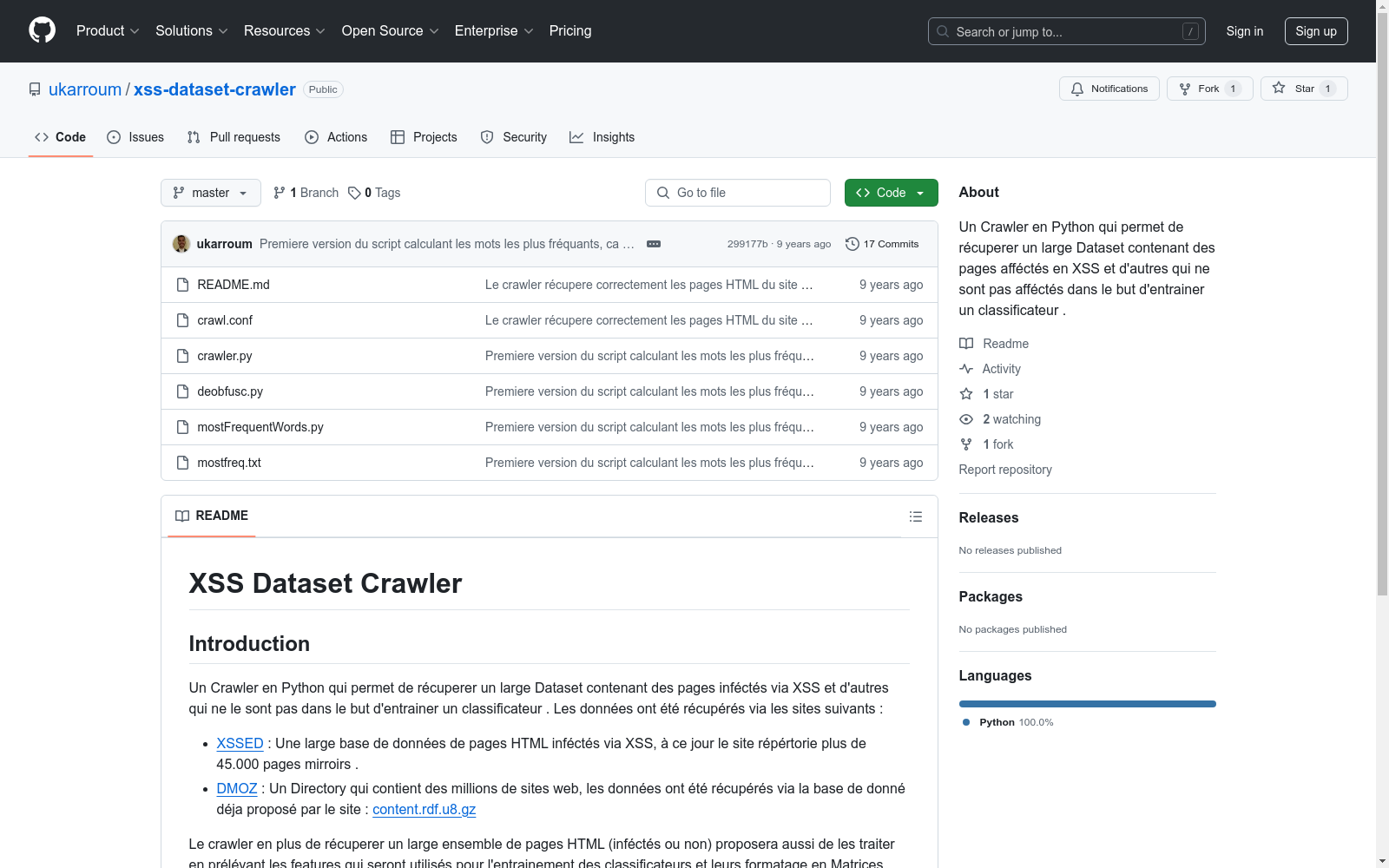
Task: Click the ukarroum avatar in commit bar
Action: [181, 244]
